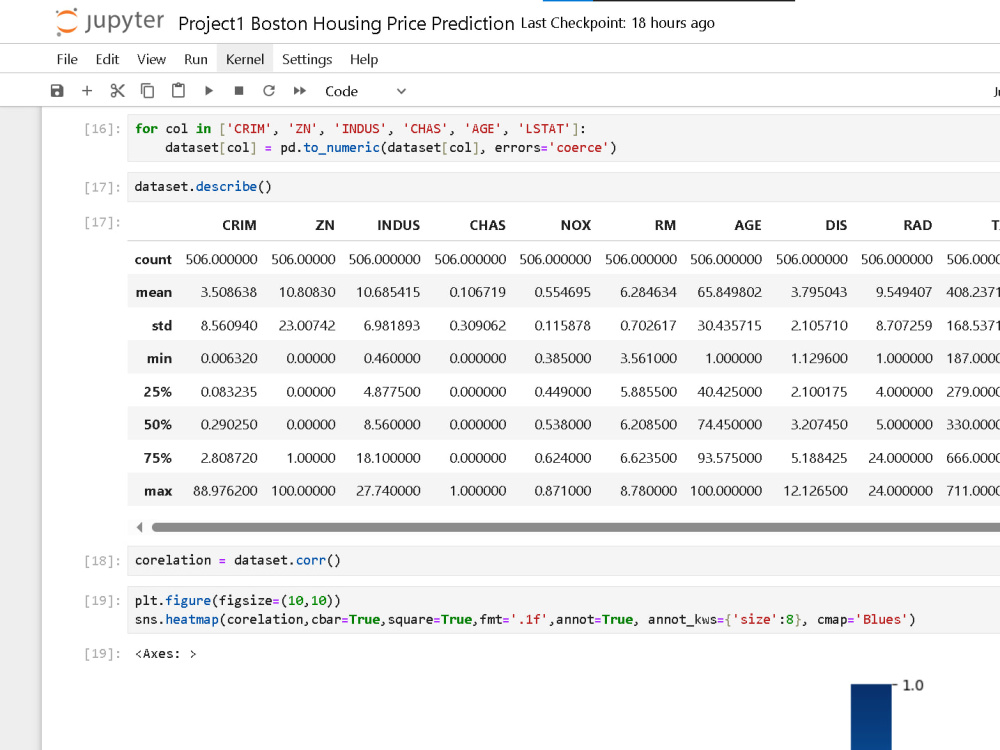Click the heatmap colorbar near the 1.0 label
The image size is (1000, 750).
(x=871, y=717)
